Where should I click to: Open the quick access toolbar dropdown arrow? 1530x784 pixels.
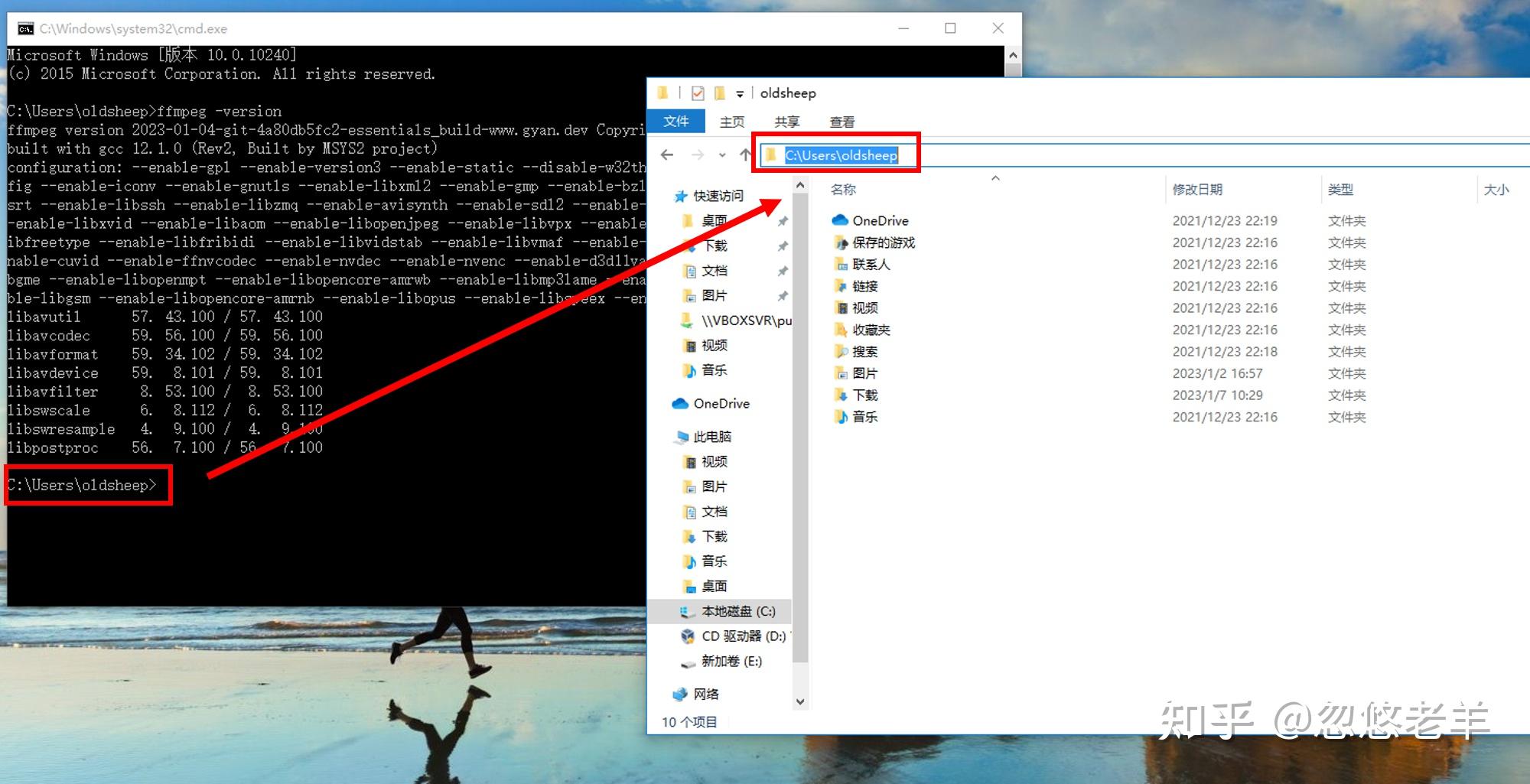[740, 94]
